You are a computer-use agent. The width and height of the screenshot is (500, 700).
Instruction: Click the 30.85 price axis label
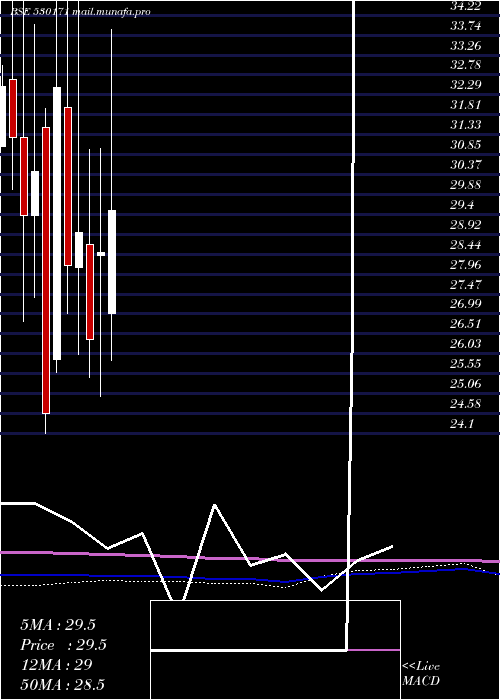pyautogui.click(x=466, y=145)
